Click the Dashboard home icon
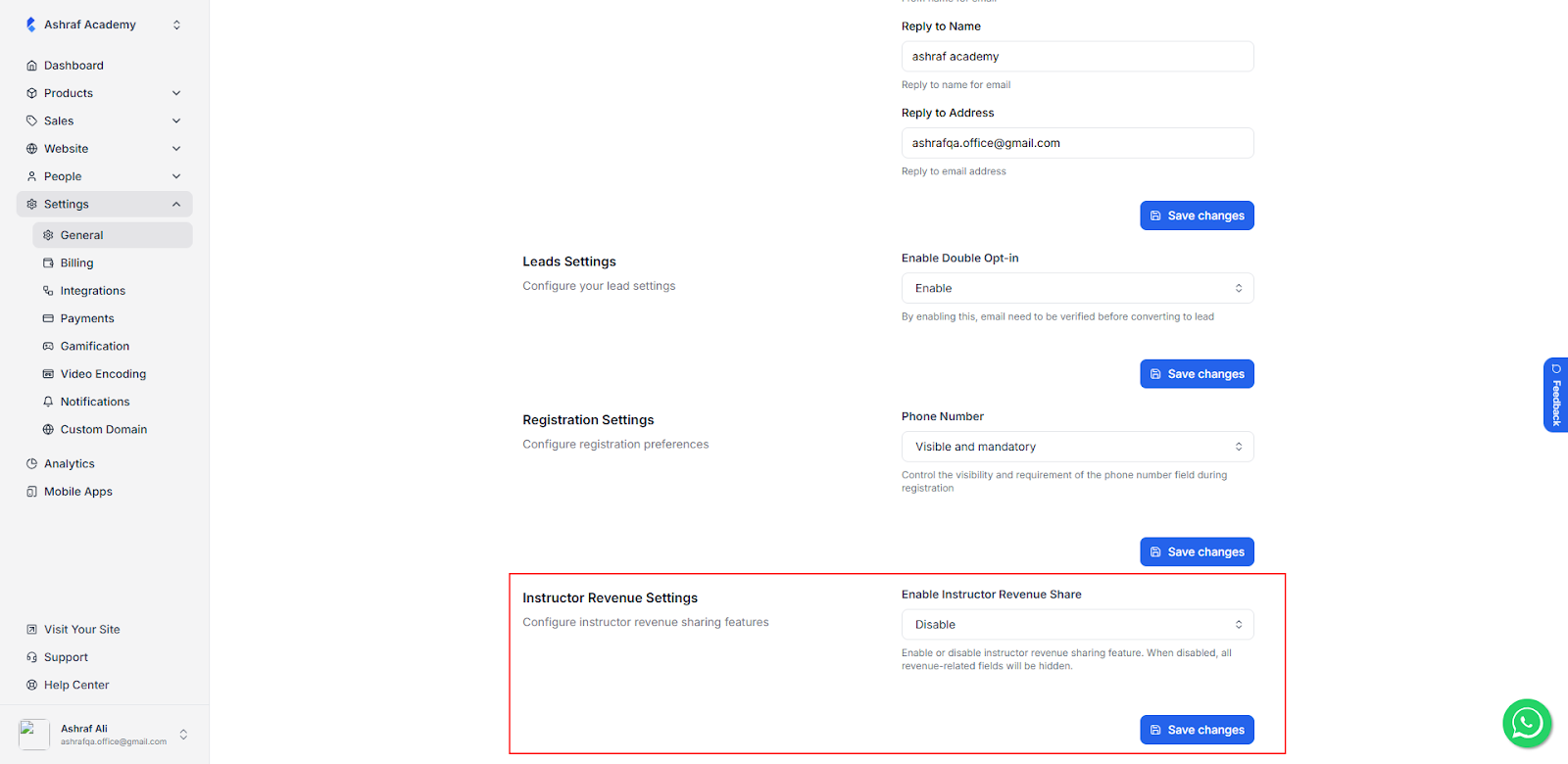This screenshot has width=1568, height=764. coord(31,66)
